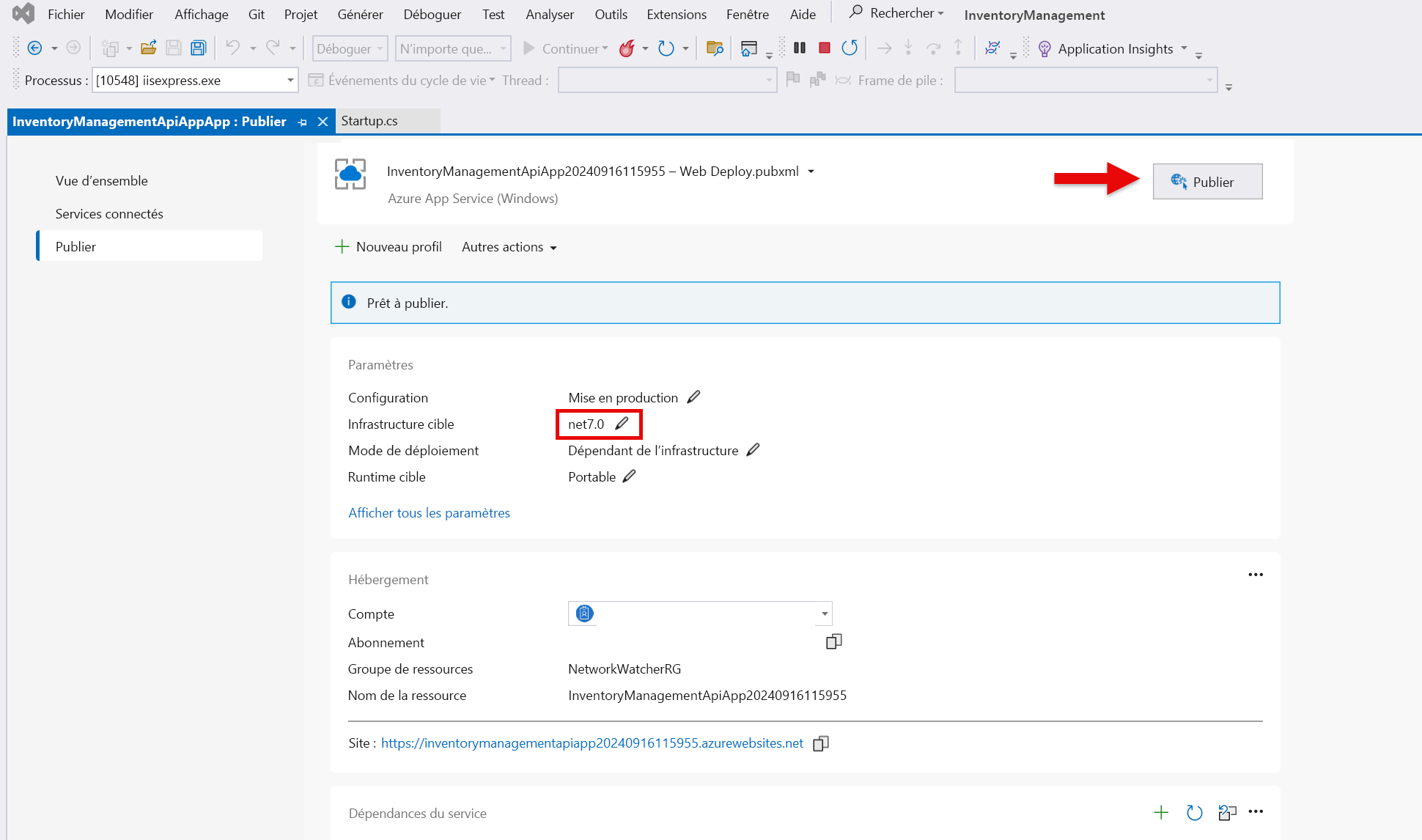Open the publish profile pubxml dropdown
This screenshot has width=1422, height=840.
pos(811,172)
